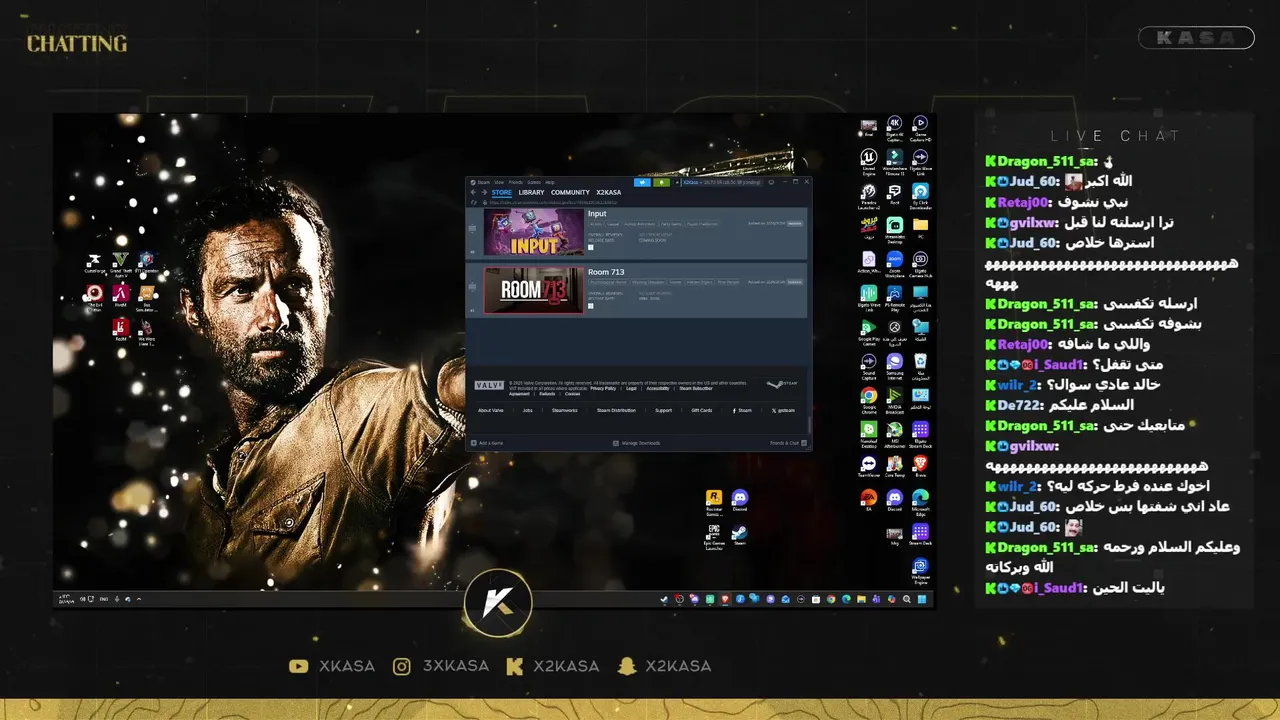This screenshot has width=1280, height=720.
Task: Open the View menu in Steam
Action: click(499, 182)
